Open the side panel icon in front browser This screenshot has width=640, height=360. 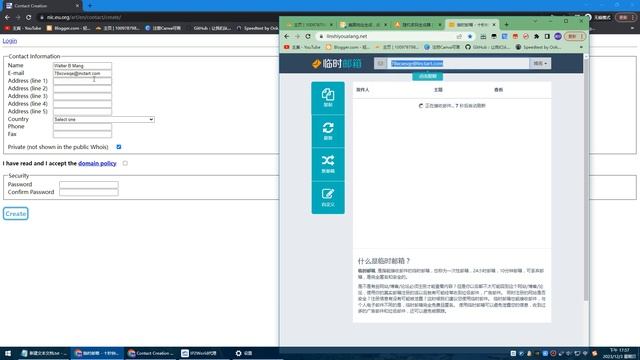(547, 36)
